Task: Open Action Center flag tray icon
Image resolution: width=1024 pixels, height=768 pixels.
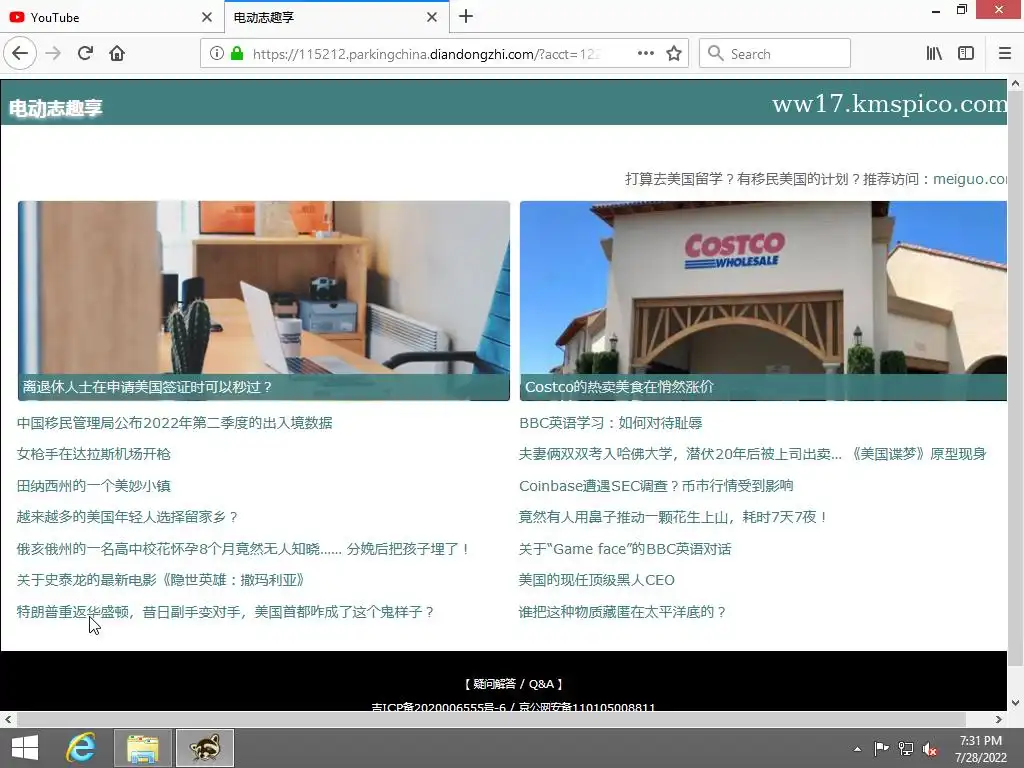Action: point(882,749)
